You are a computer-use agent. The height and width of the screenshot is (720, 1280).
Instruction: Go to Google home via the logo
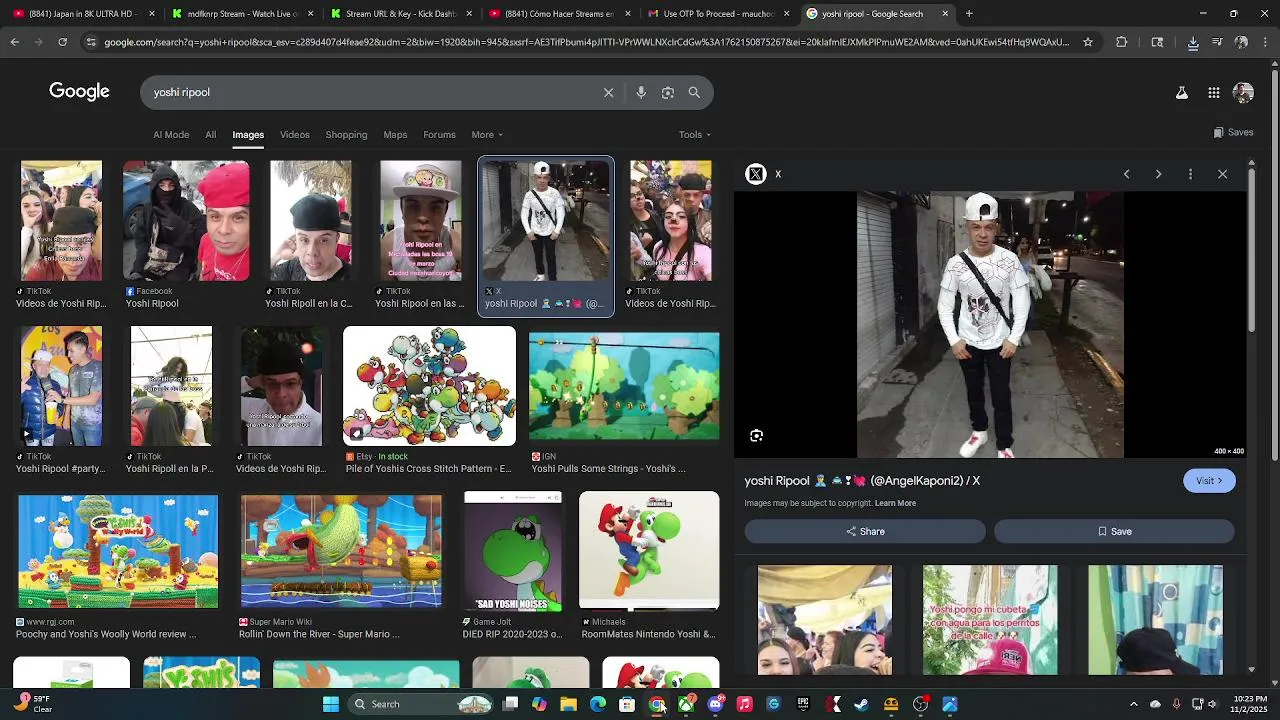click(x=79, y=92)
